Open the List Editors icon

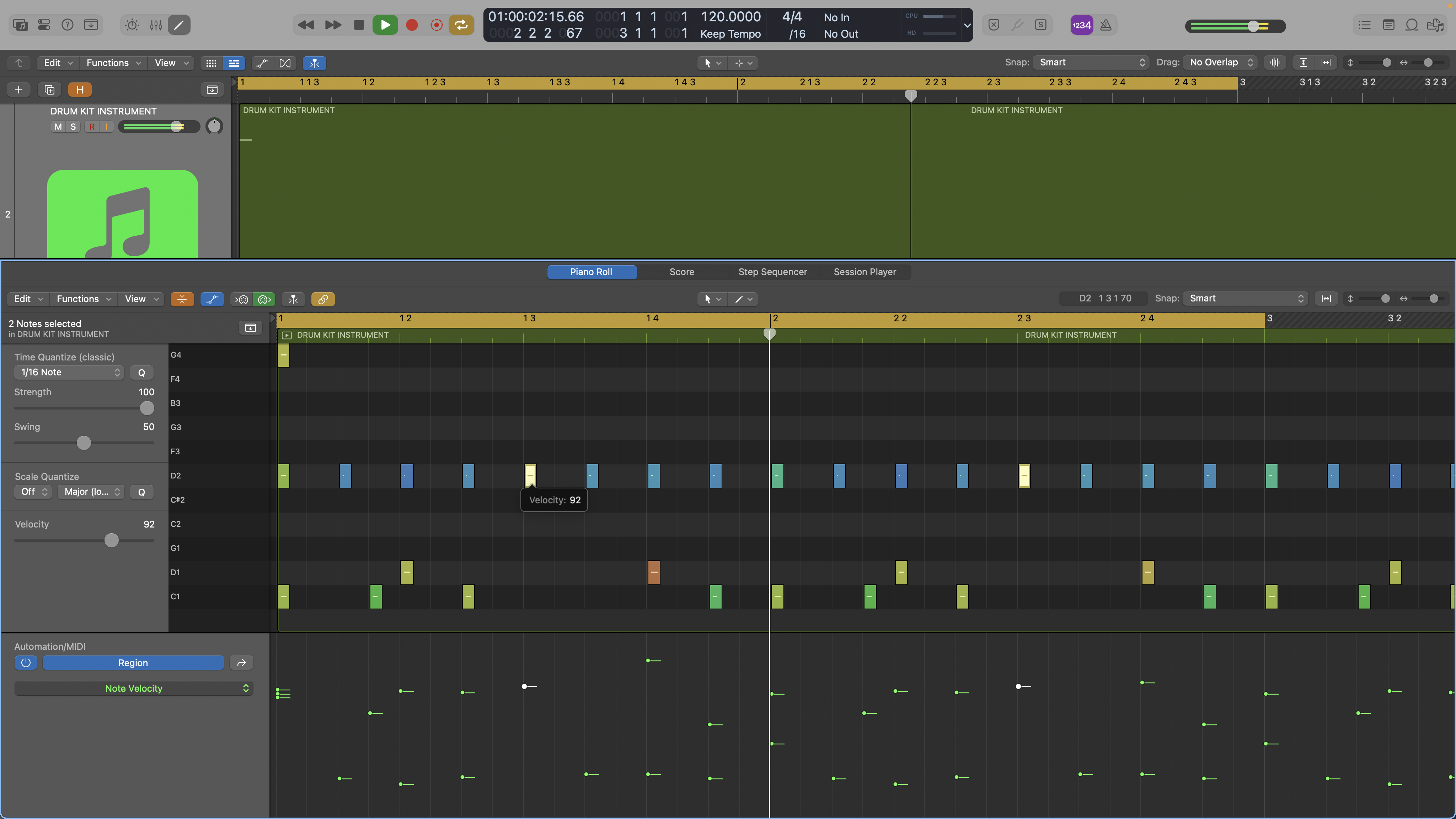point(1364,25)
